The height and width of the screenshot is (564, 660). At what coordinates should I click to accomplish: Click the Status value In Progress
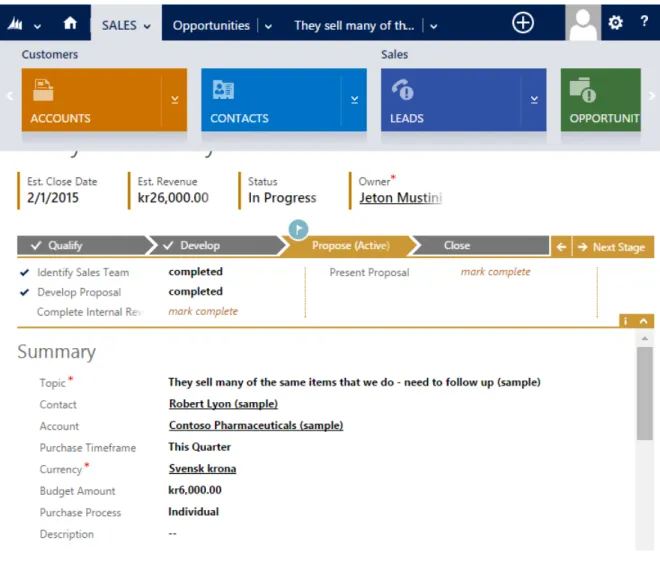pos(282,198)
